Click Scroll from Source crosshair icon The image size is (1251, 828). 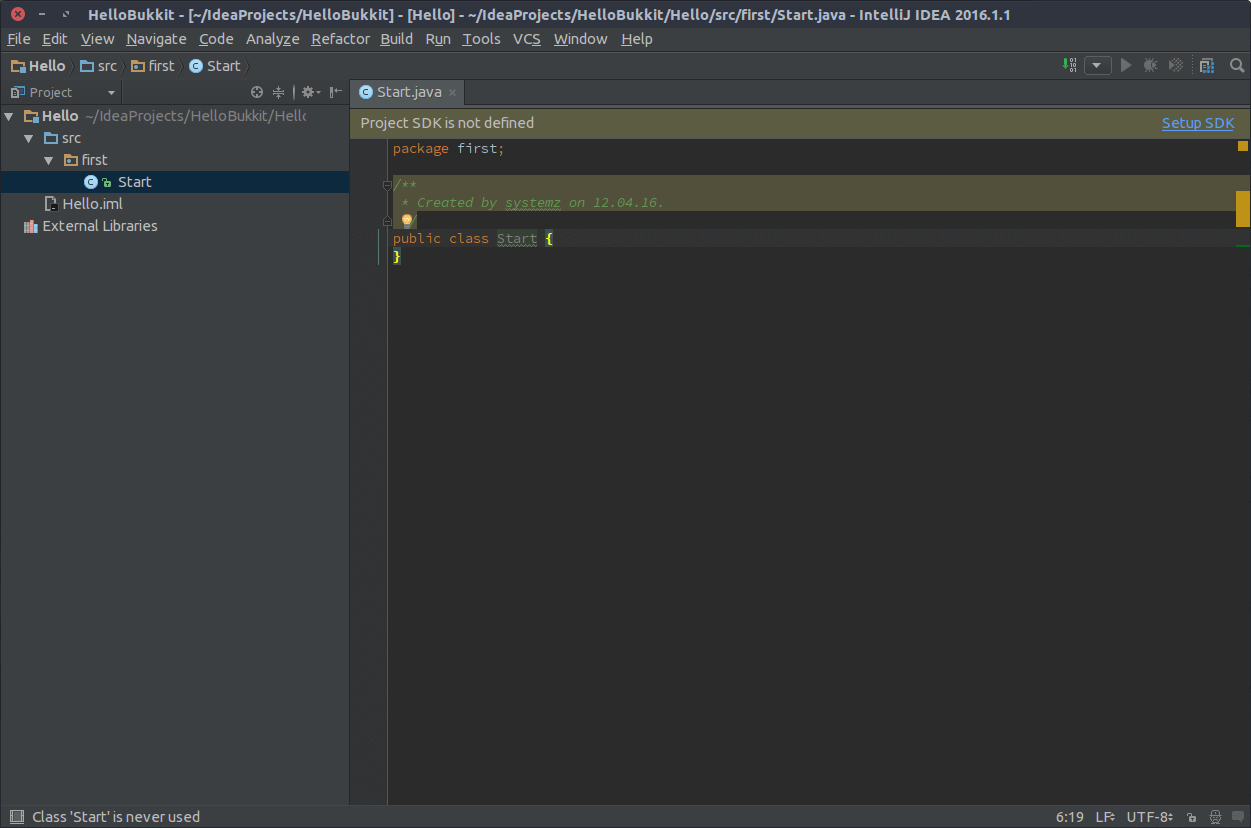257,92
